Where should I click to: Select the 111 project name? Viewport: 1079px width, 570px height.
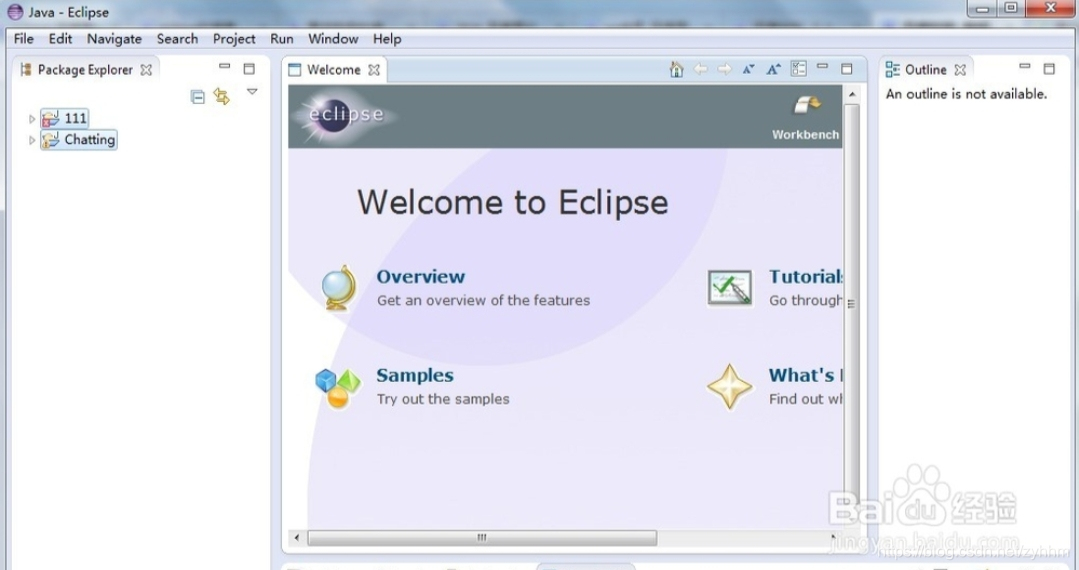pos(76,118)
